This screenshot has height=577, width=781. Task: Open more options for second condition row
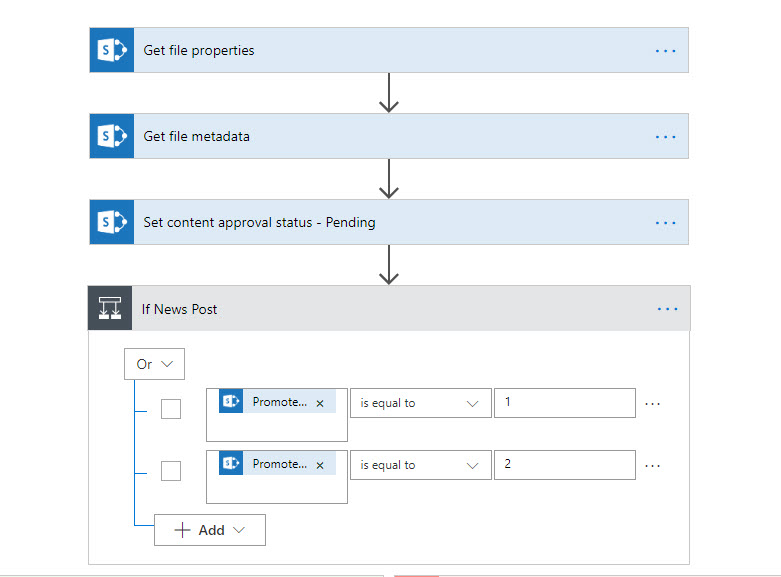tap(653, 465)
